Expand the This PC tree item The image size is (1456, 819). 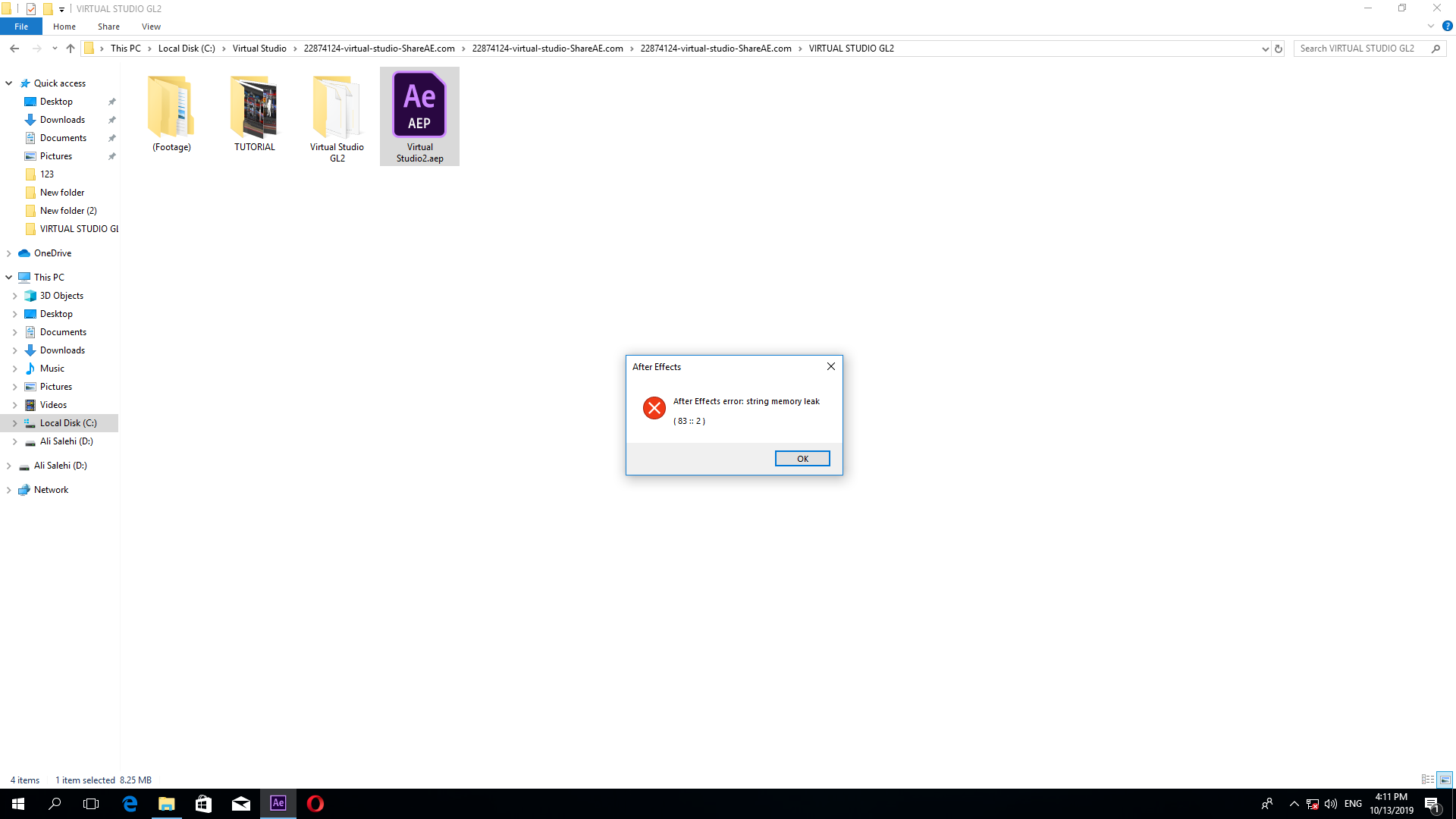point(10,277)
